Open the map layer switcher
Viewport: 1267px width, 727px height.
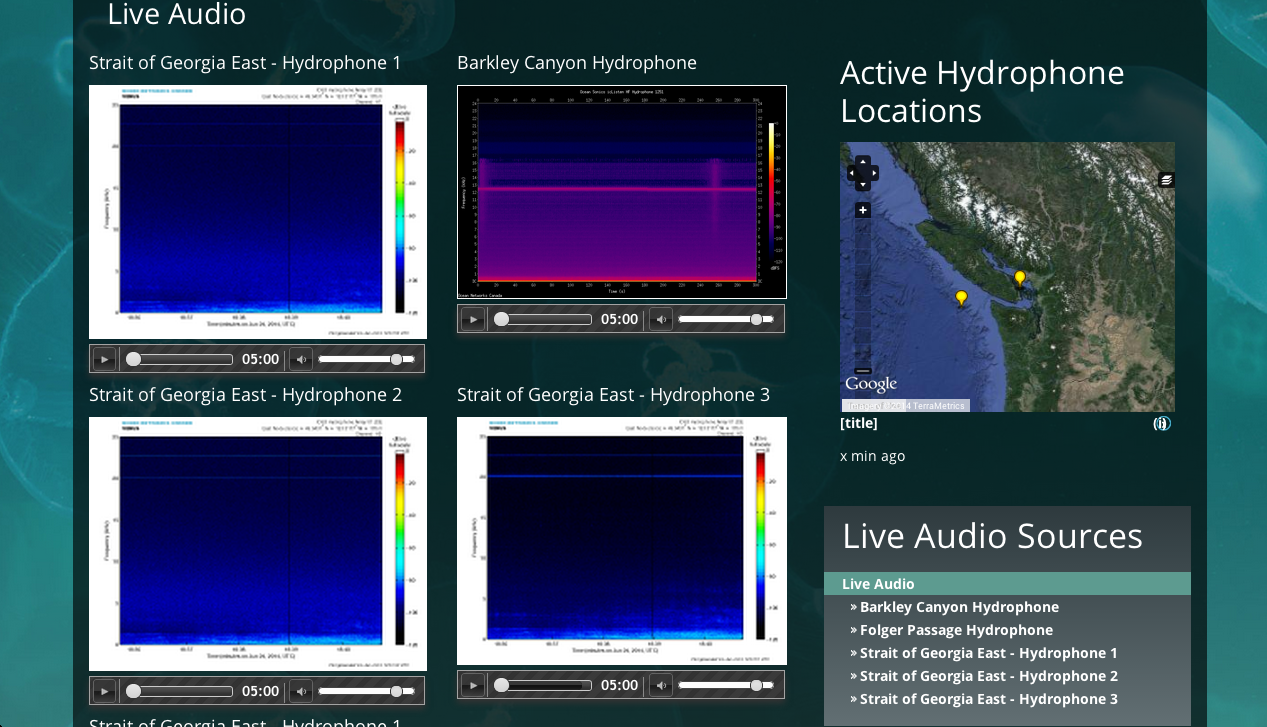tap(1166, 180)
